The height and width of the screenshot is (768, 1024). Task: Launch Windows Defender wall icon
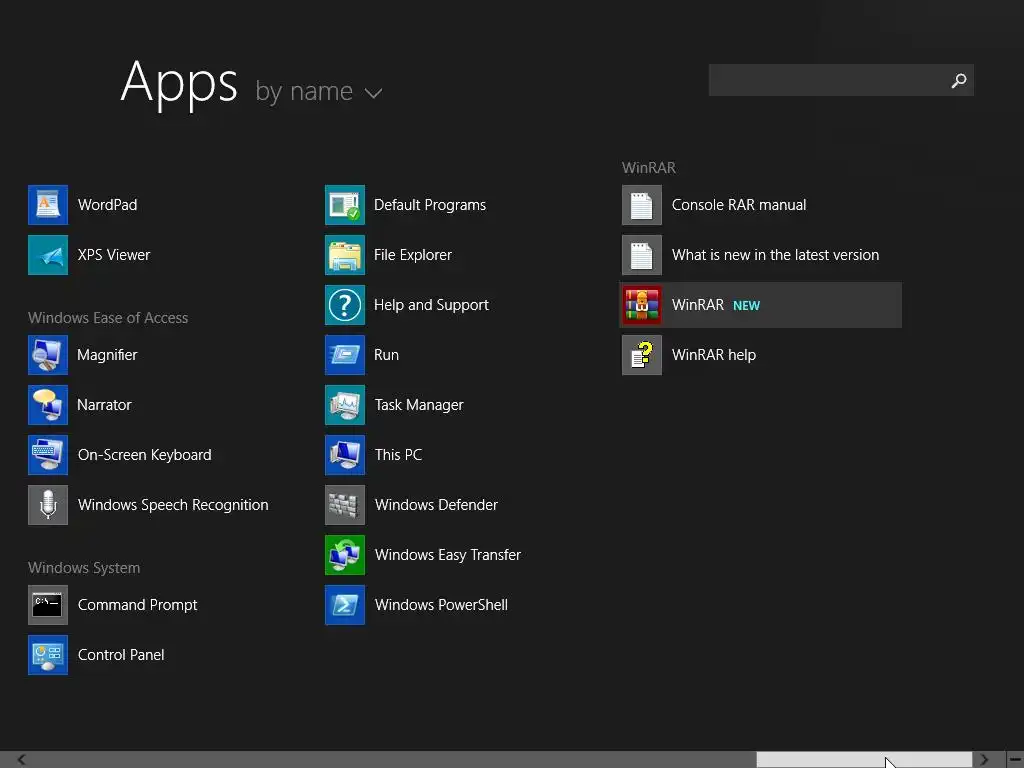(x=345, y=505)
